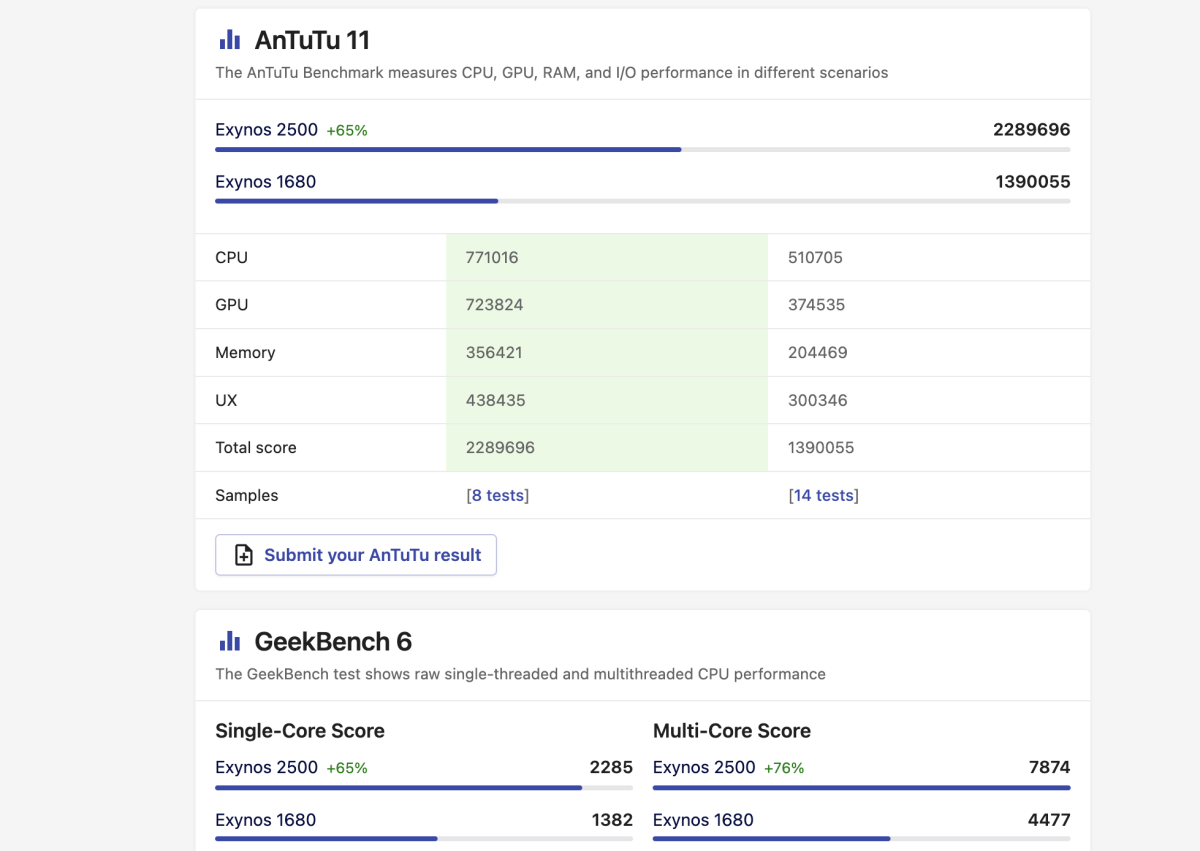Click Multi-Core score 7874

click(x=1049, y=768)
